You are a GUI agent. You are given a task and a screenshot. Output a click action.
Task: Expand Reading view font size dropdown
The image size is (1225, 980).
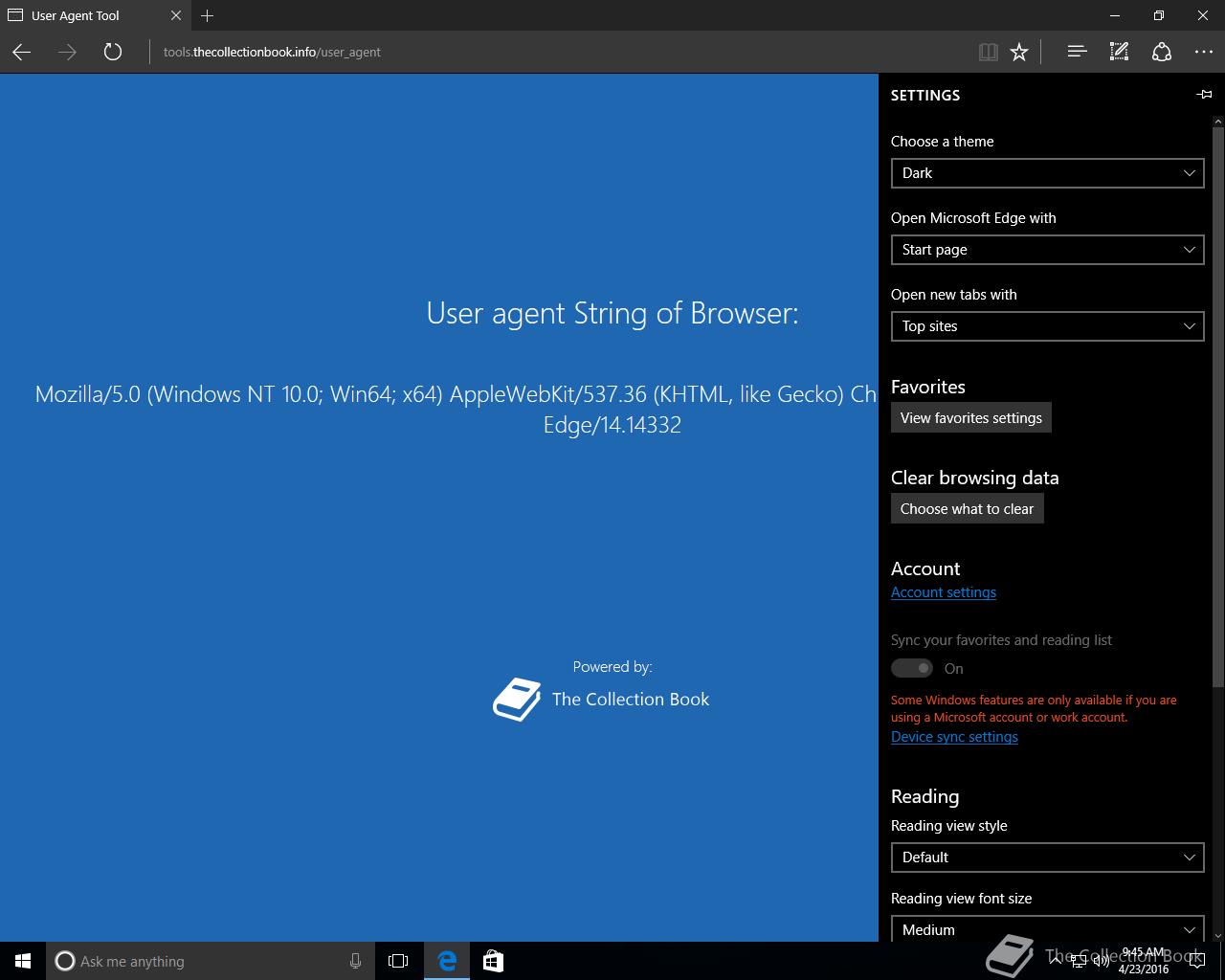pyautogui.click(x=1047, y=928)
